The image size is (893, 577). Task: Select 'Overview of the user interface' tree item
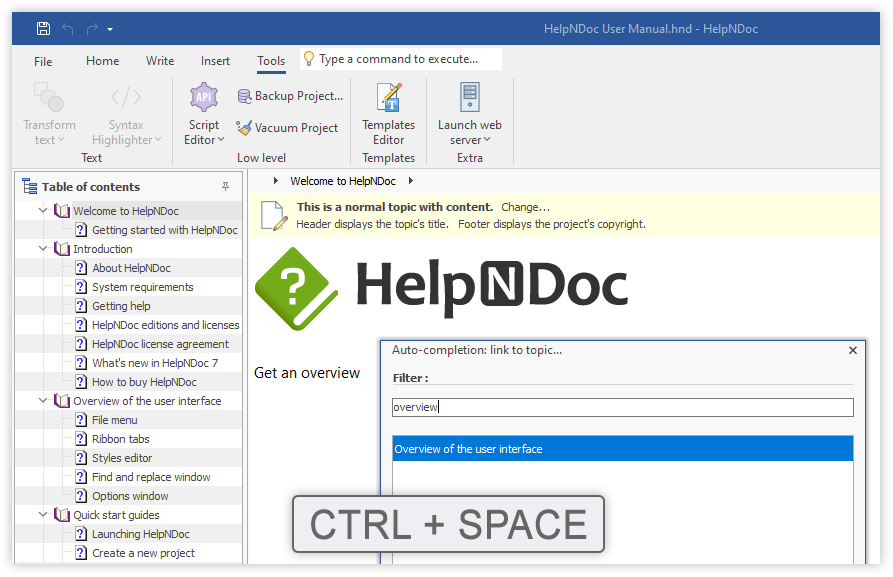(x=147, y=401)
